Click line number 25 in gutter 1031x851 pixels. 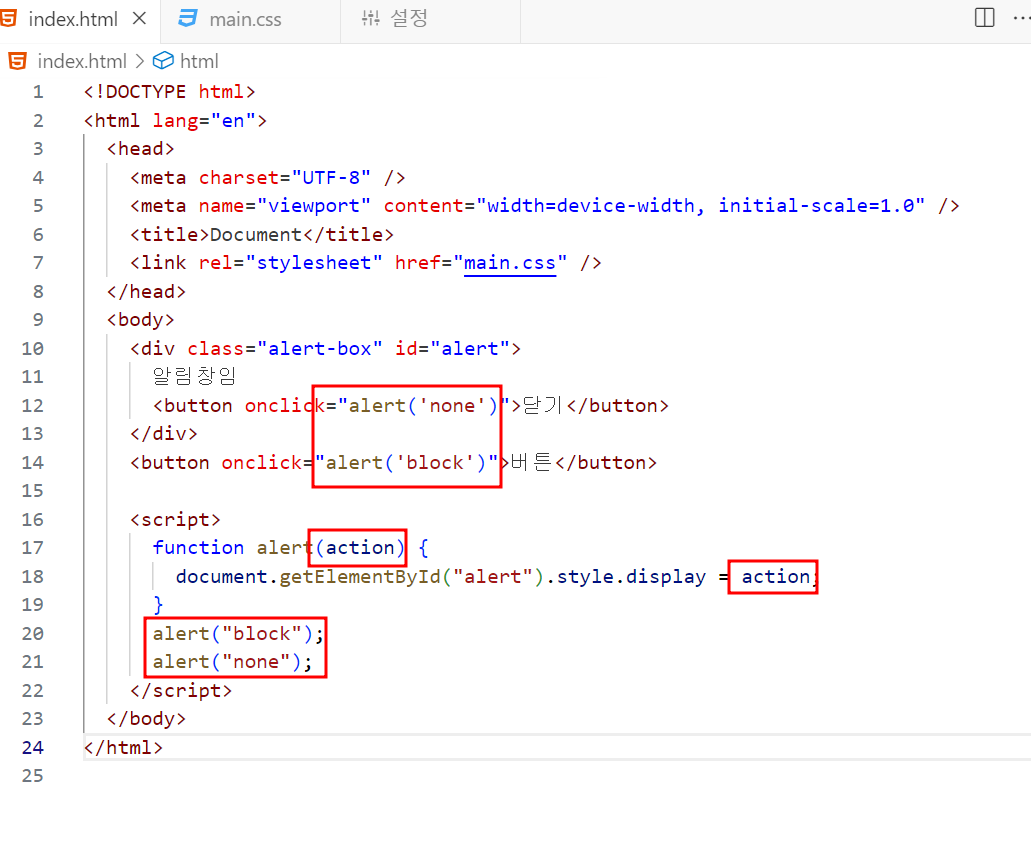pos(33,776)
